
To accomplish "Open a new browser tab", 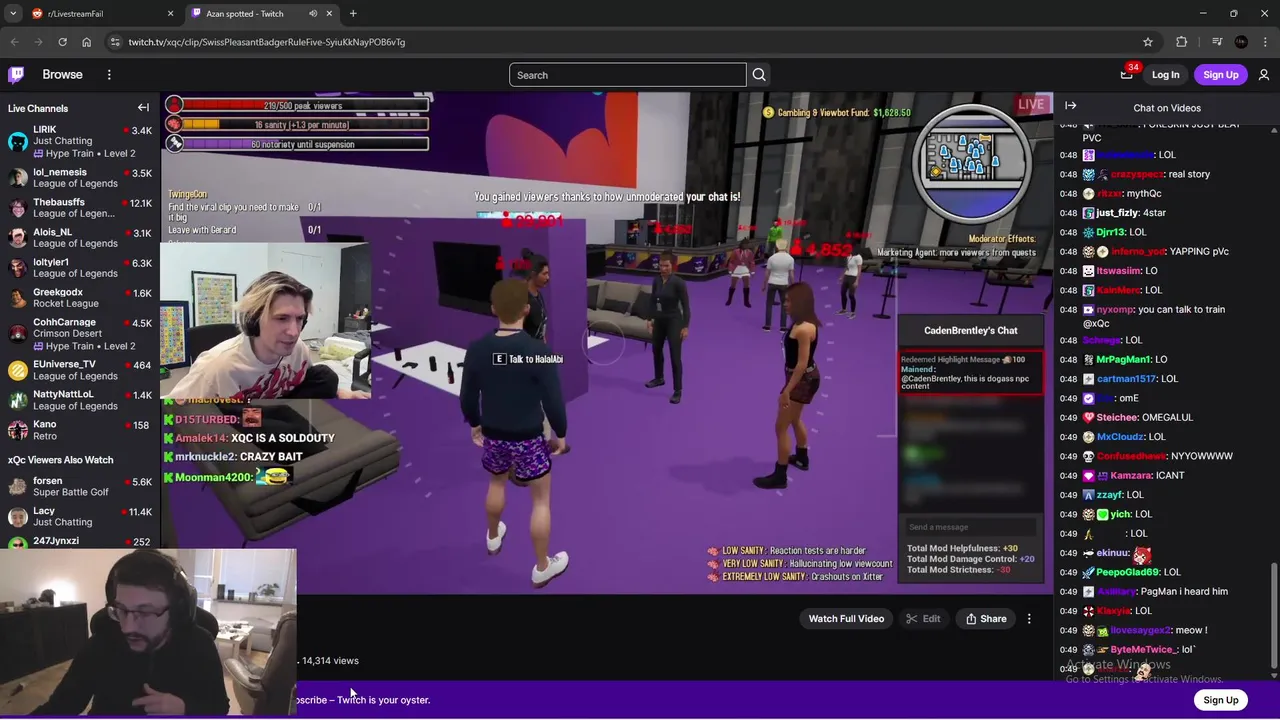I will coord(353,14).
